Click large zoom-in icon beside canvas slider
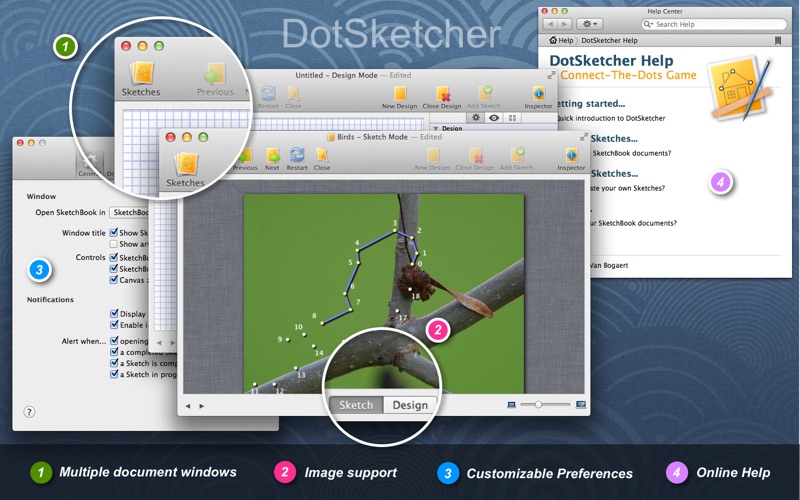Image resolution: width=800 pixels, height=500 pixels. tap(581, 405)
